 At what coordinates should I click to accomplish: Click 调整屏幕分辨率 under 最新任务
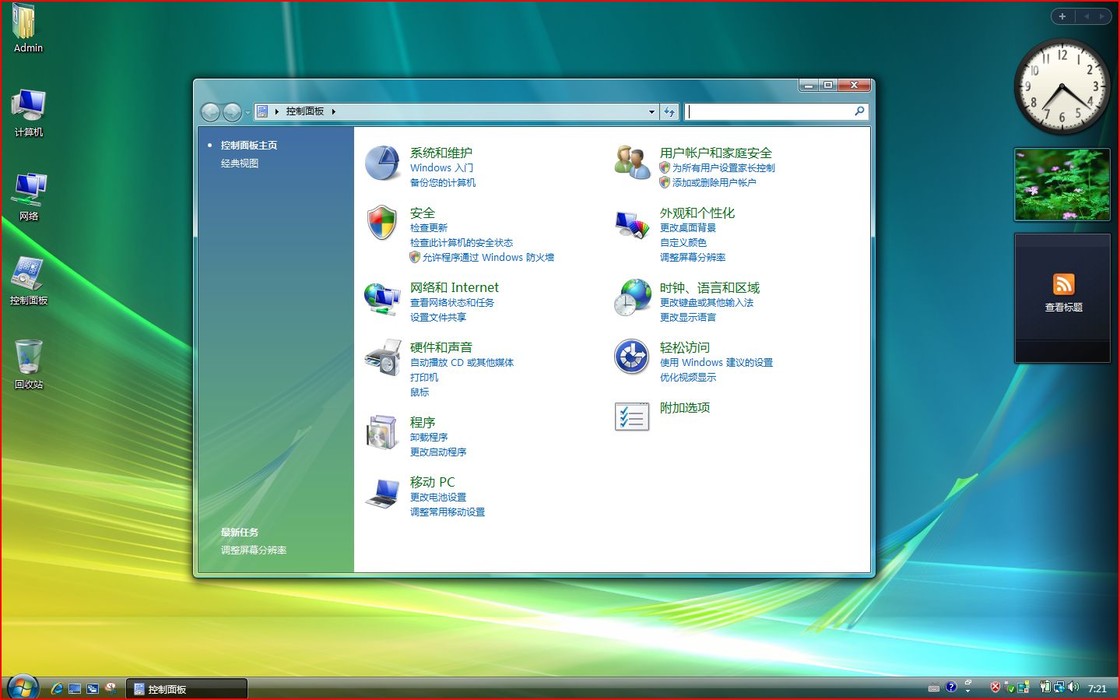(254, 550)
